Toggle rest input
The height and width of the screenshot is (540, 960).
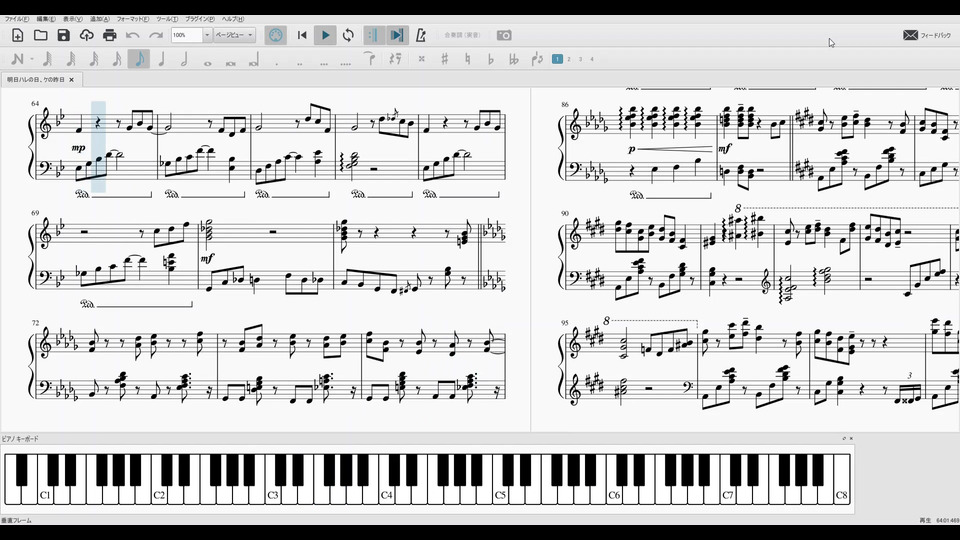tap(396, 59)
